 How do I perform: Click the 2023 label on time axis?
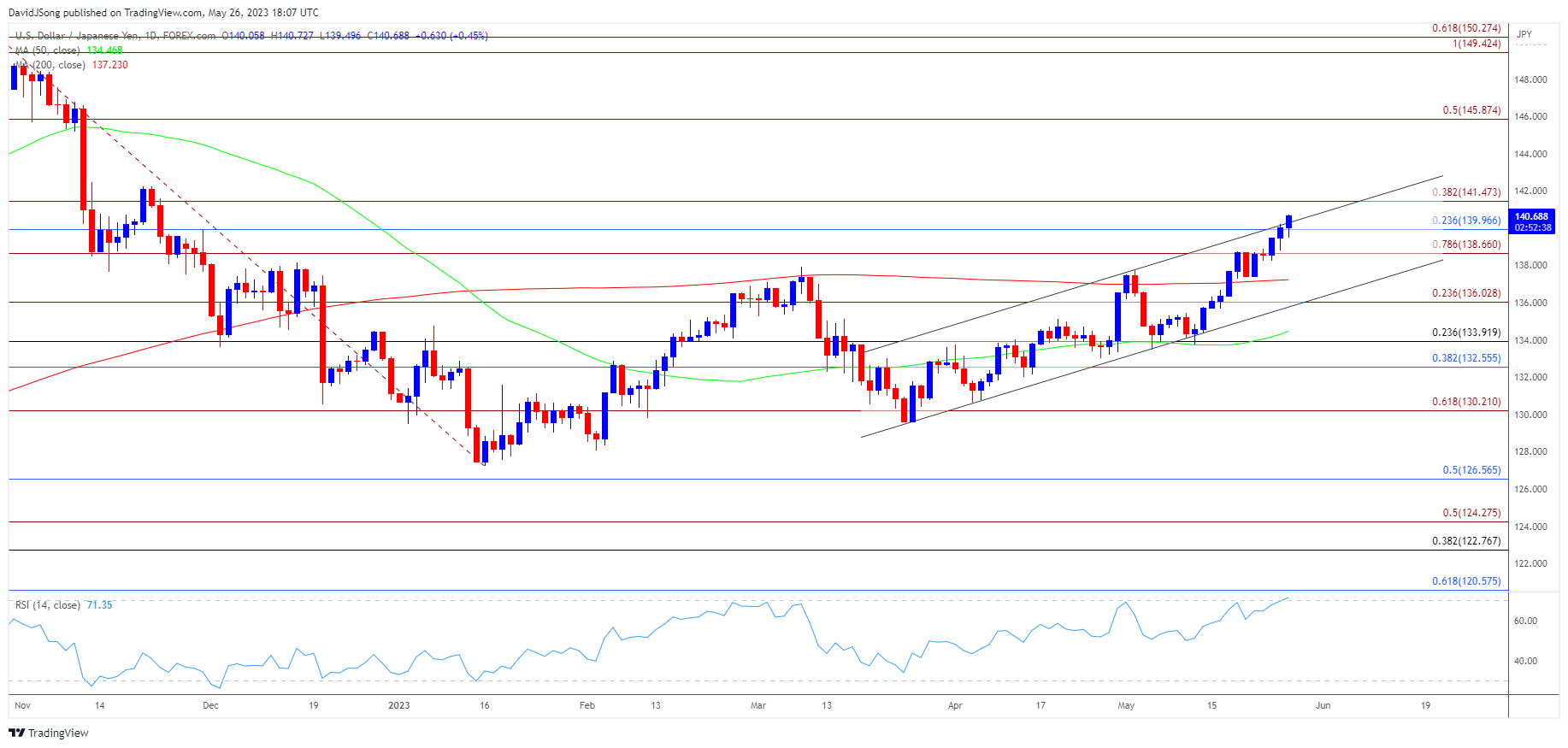click(x=398, y=705)
